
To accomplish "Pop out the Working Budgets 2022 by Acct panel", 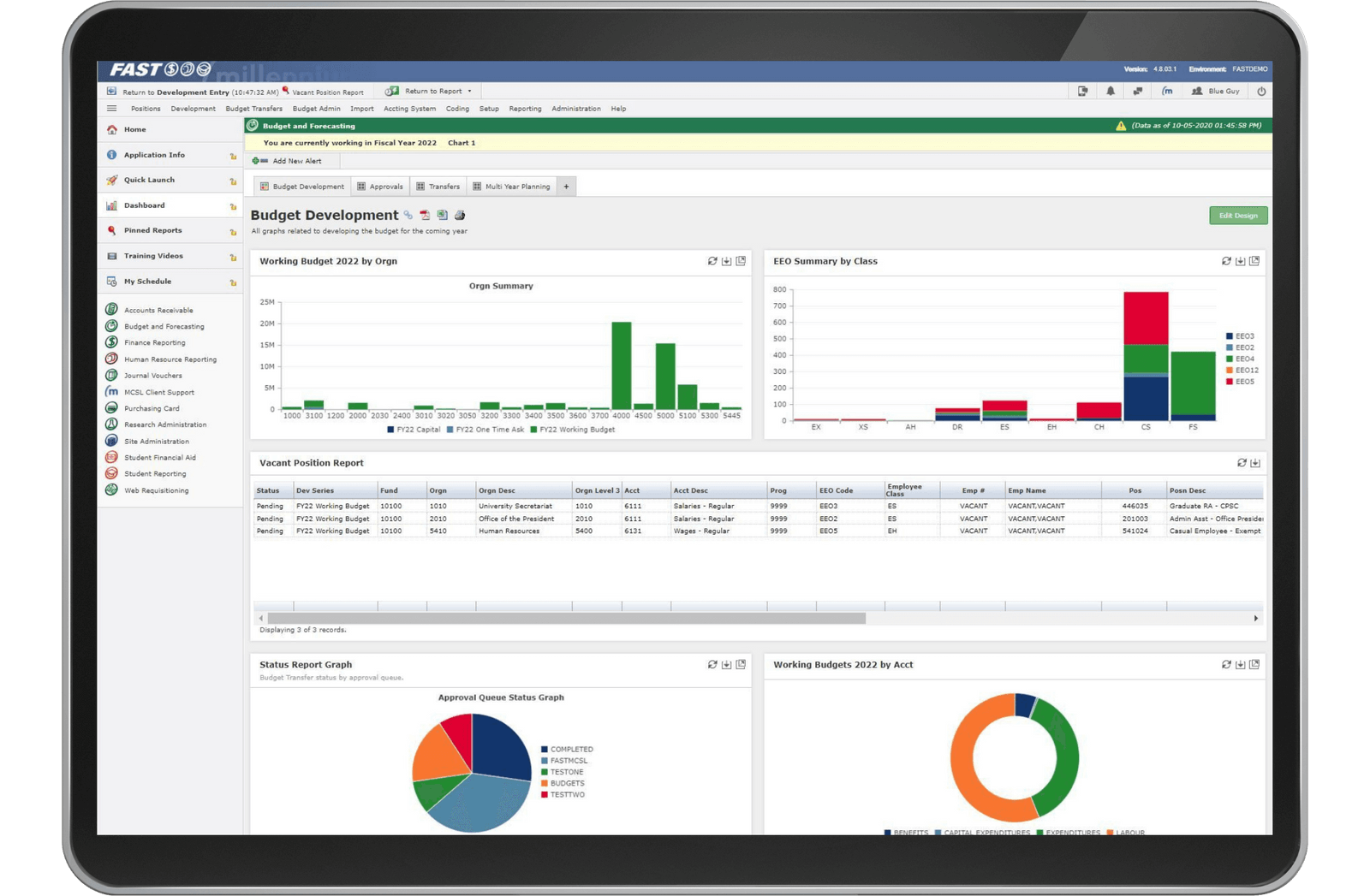I will (x=1254, y=664).
